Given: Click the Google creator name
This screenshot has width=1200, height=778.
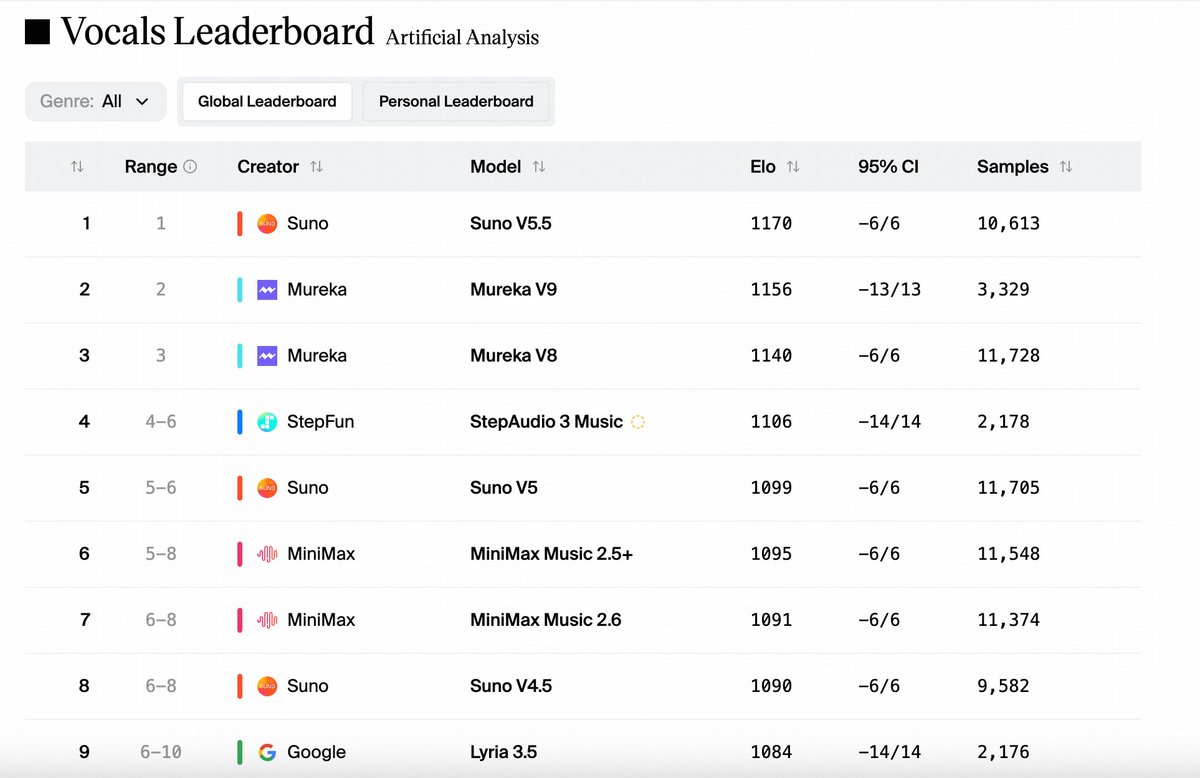Looking at the screenshot, I should pyautogui.click(x=316, y=752).
